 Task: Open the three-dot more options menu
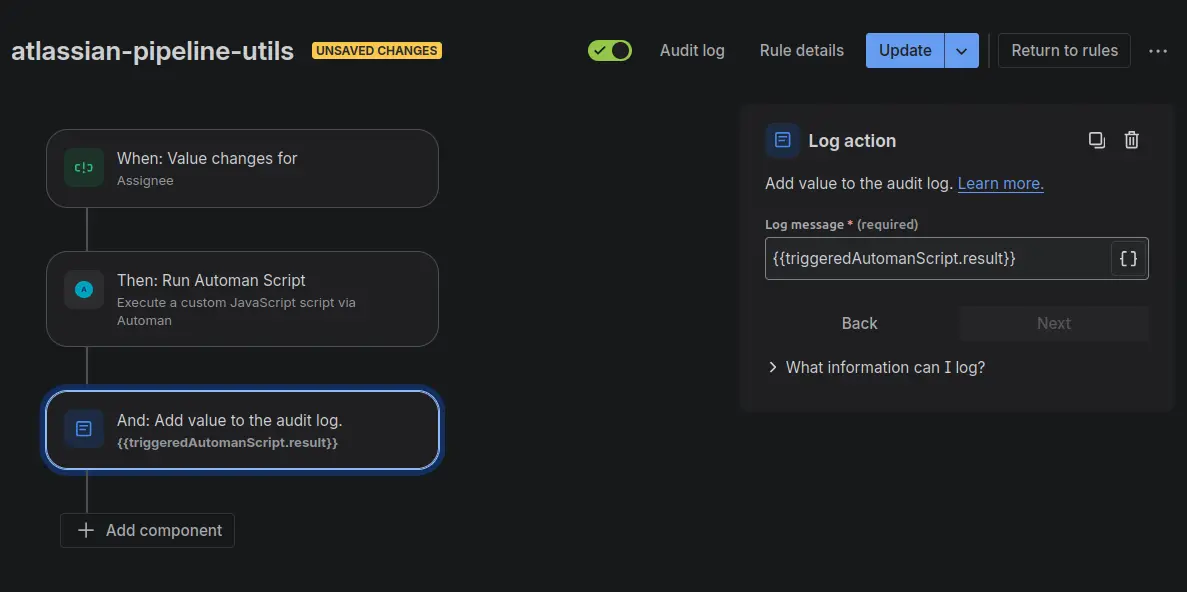(x=1158, y=51)
